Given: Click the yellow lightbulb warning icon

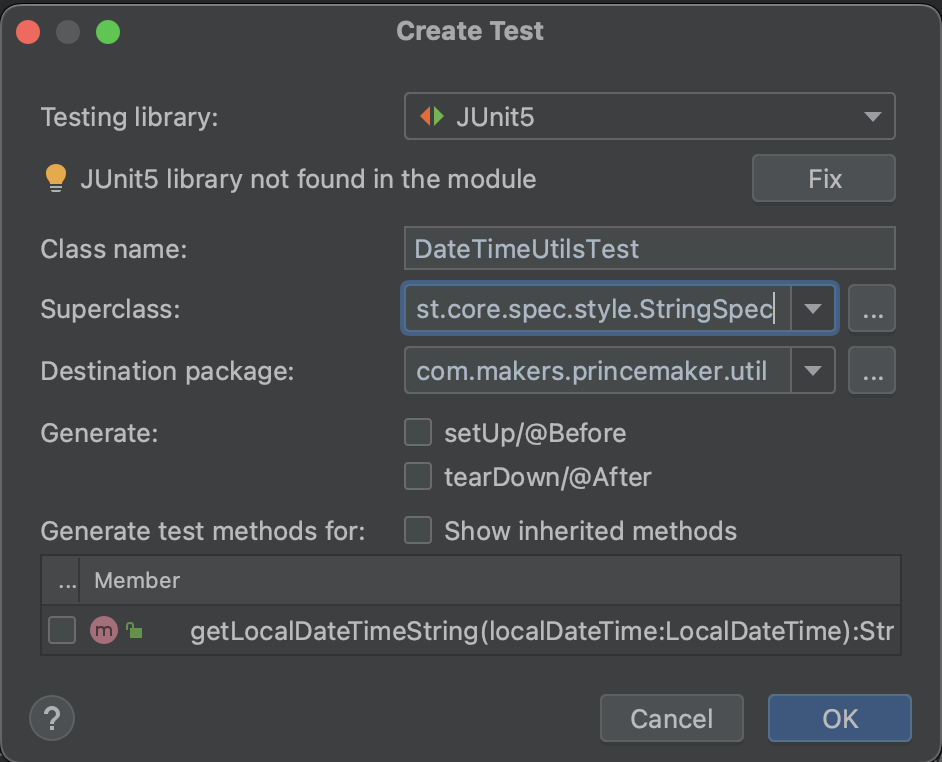Looking at the screenshot, I should [55, 179].
